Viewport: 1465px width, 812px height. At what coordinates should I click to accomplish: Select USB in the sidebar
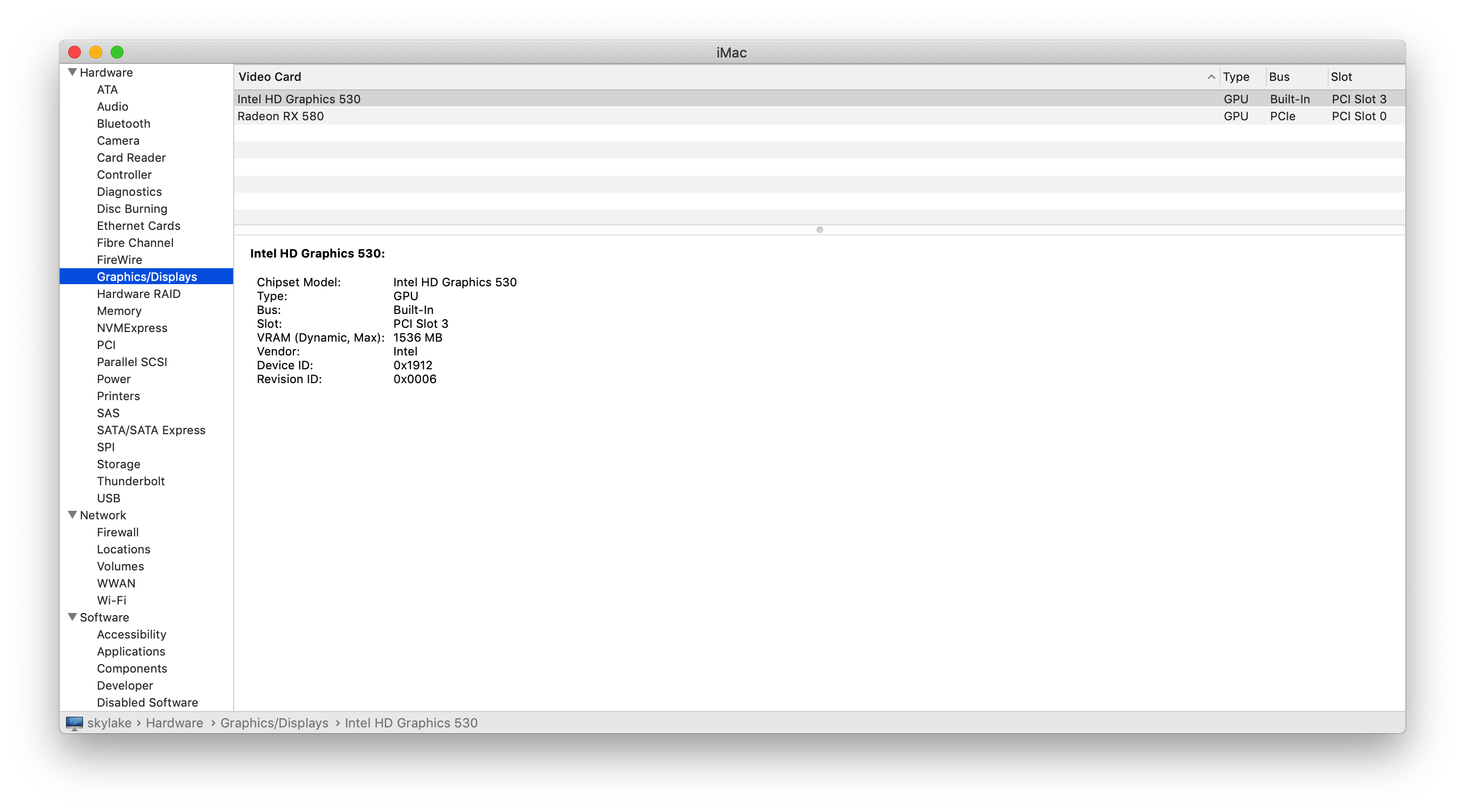tap(108, 498)
